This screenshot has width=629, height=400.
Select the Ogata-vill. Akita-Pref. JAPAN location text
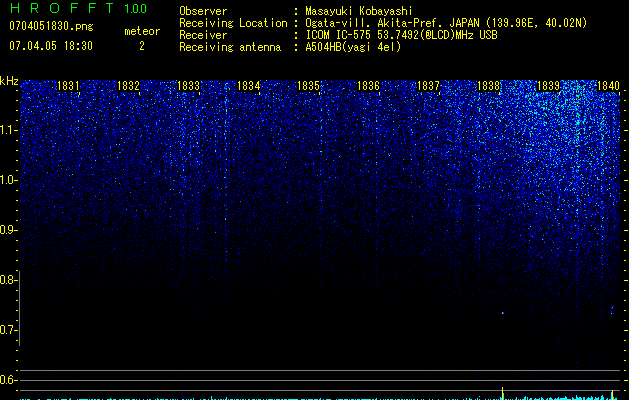[x=446, y=23]
